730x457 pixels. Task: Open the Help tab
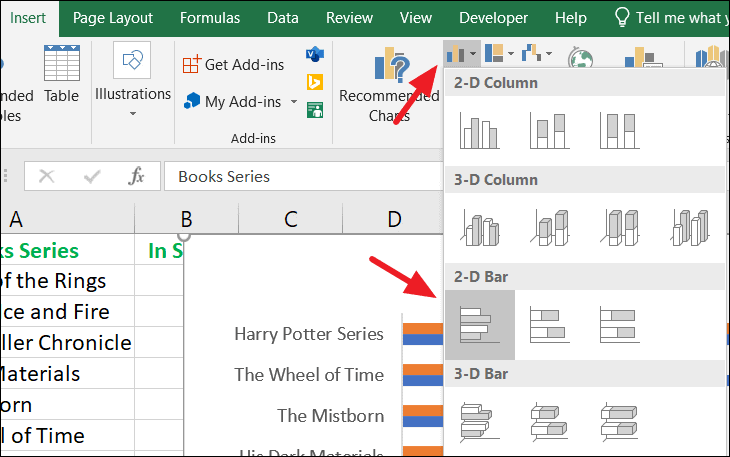click(570, 18)
